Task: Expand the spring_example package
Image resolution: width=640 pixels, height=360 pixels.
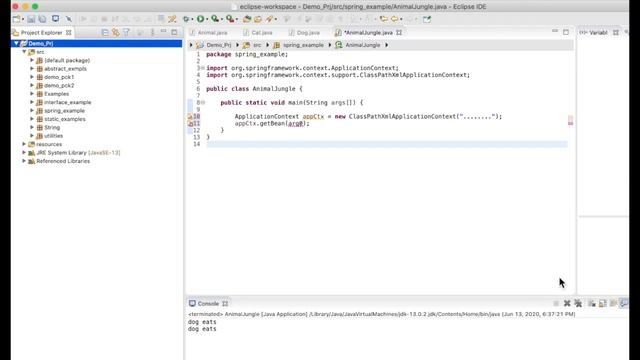Action: [32, 111]
